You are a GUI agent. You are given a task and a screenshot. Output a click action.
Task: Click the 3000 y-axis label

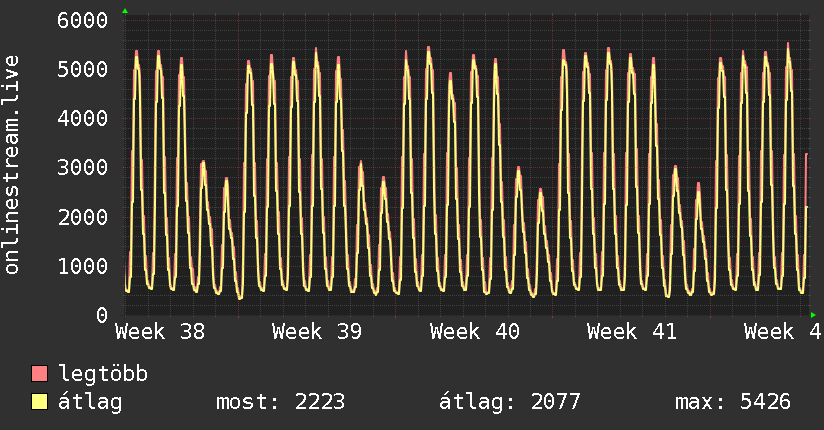coord(83,168)
